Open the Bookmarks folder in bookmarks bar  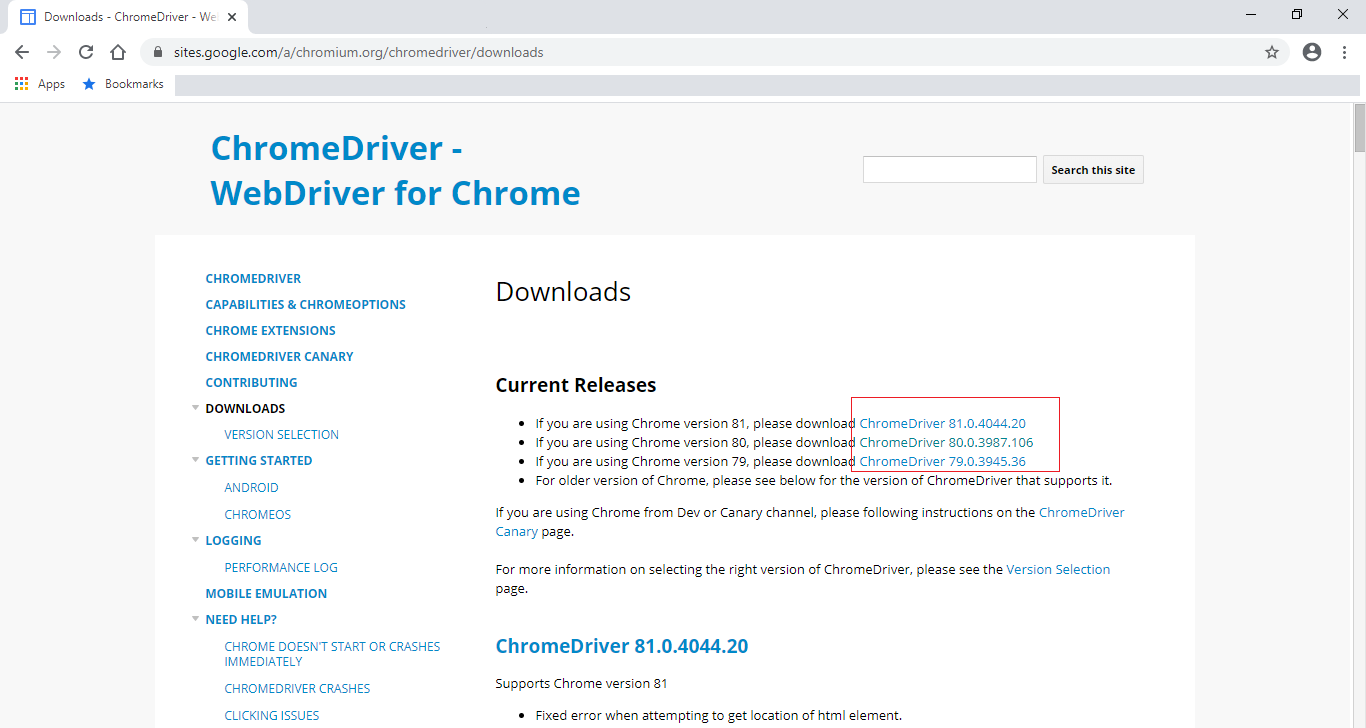[123, 84]
